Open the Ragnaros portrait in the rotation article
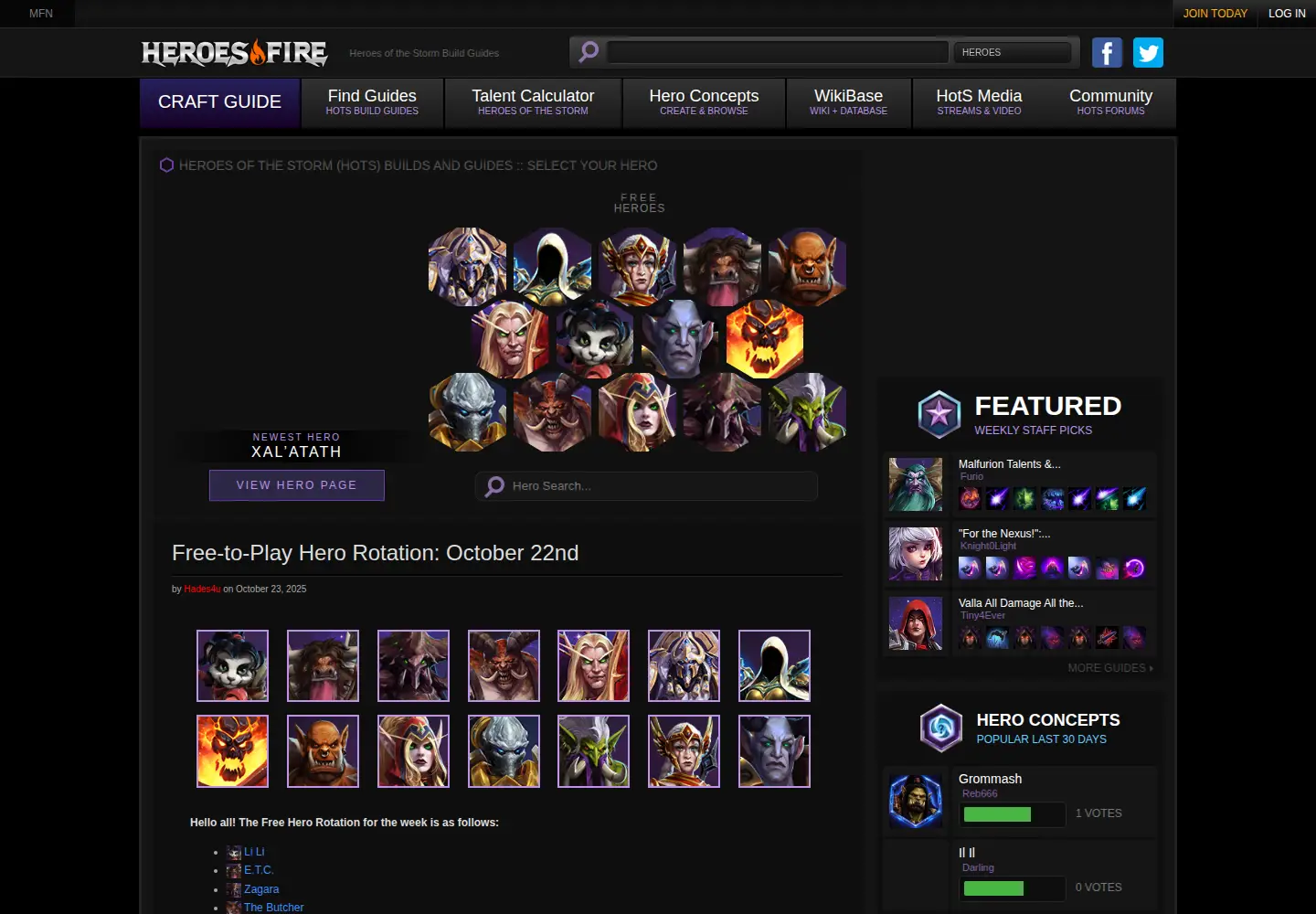 tap(232, 751)
